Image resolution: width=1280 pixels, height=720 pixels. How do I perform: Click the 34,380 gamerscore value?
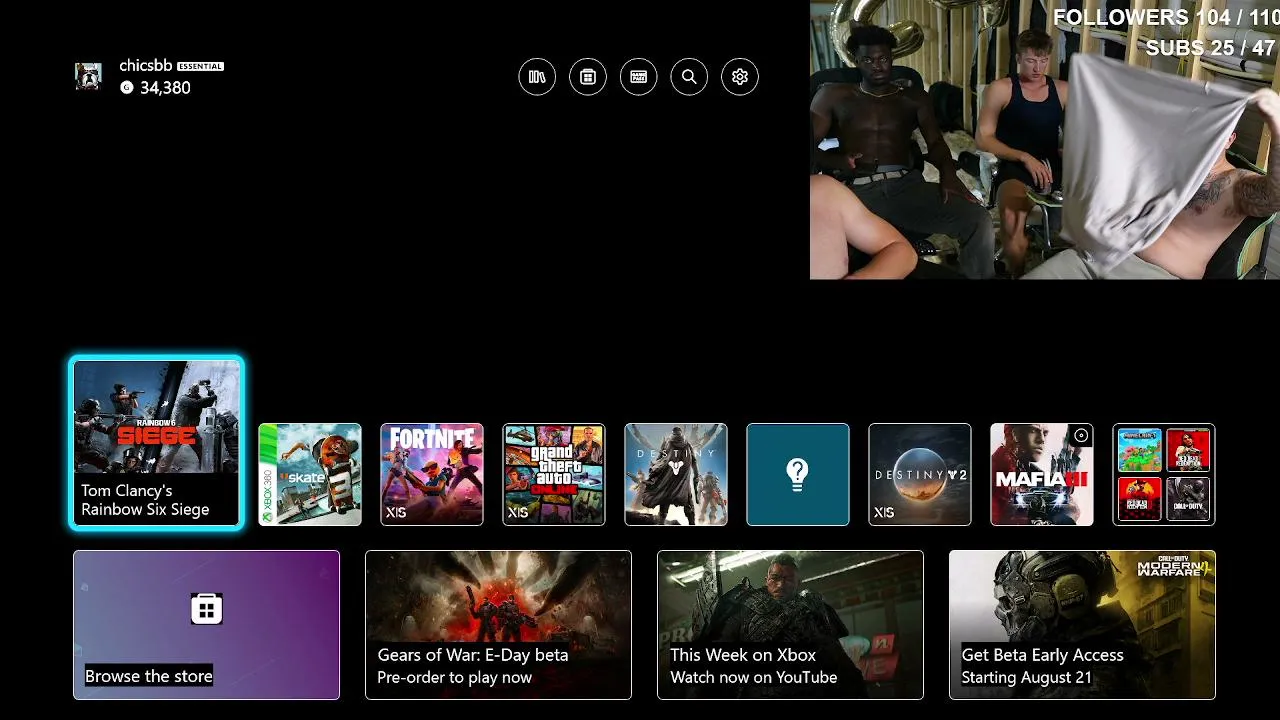point(165,88)
